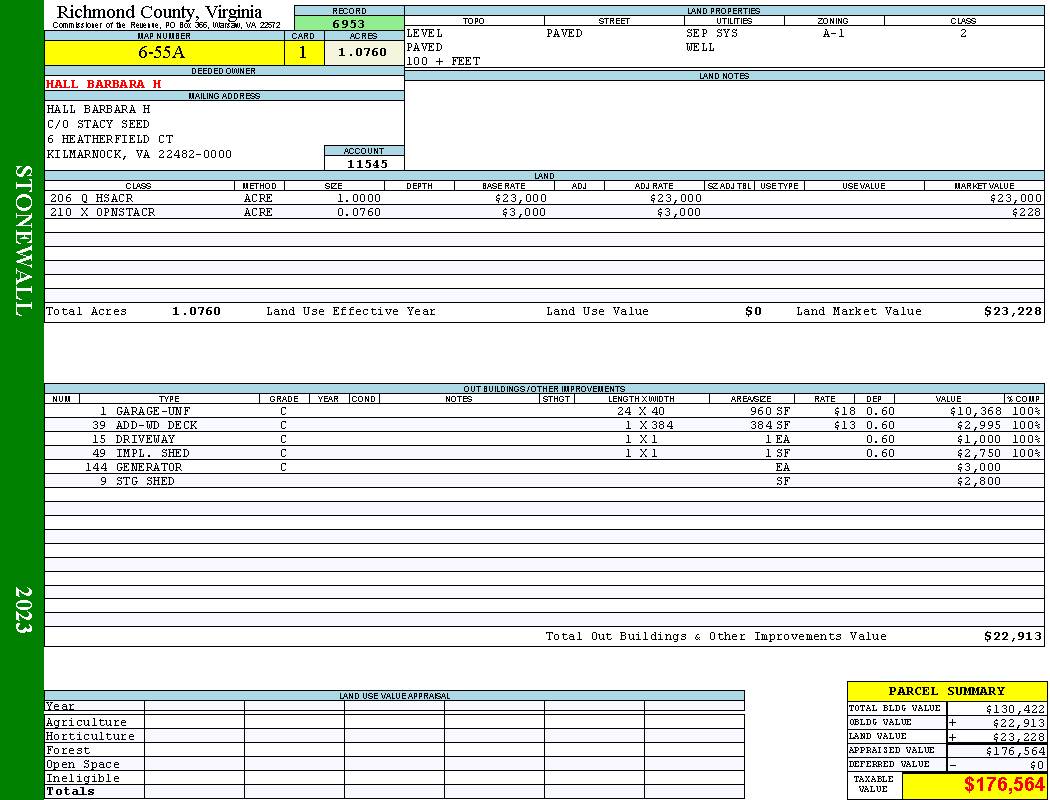Click map number 6-55A

[x=161, y=52]
